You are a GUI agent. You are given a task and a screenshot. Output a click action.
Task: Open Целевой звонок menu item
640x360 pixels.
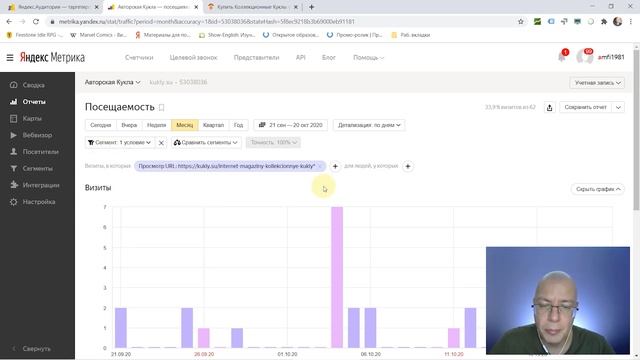(x=193, y=58)
